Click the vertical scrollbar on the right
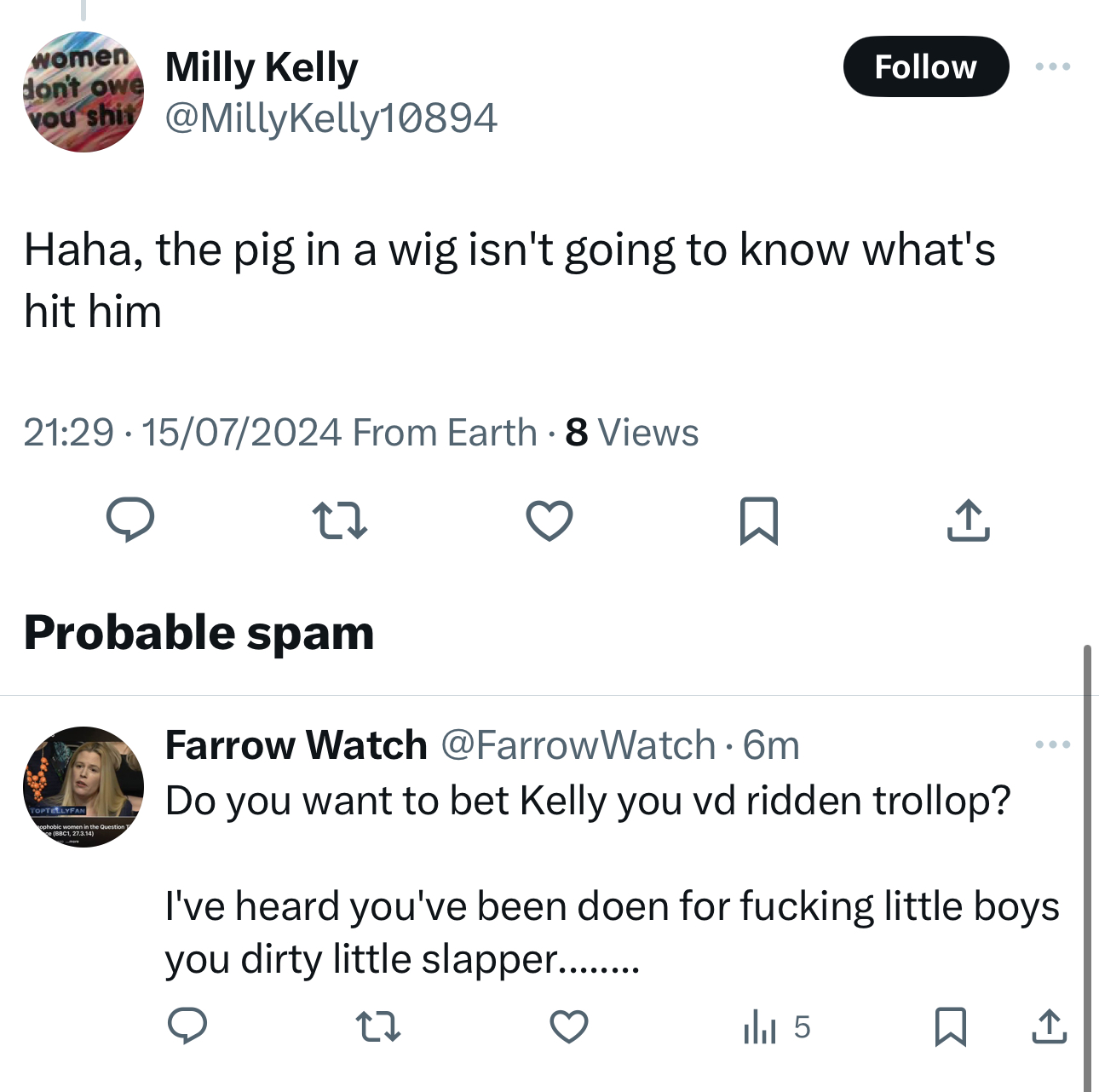This screenshot has height=1092, width=1099. 1087,852
